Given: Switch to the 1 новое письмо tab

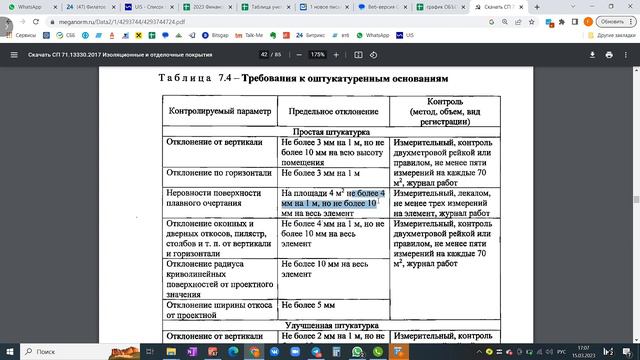Looking at the screenshot, I should click(324, 7).
